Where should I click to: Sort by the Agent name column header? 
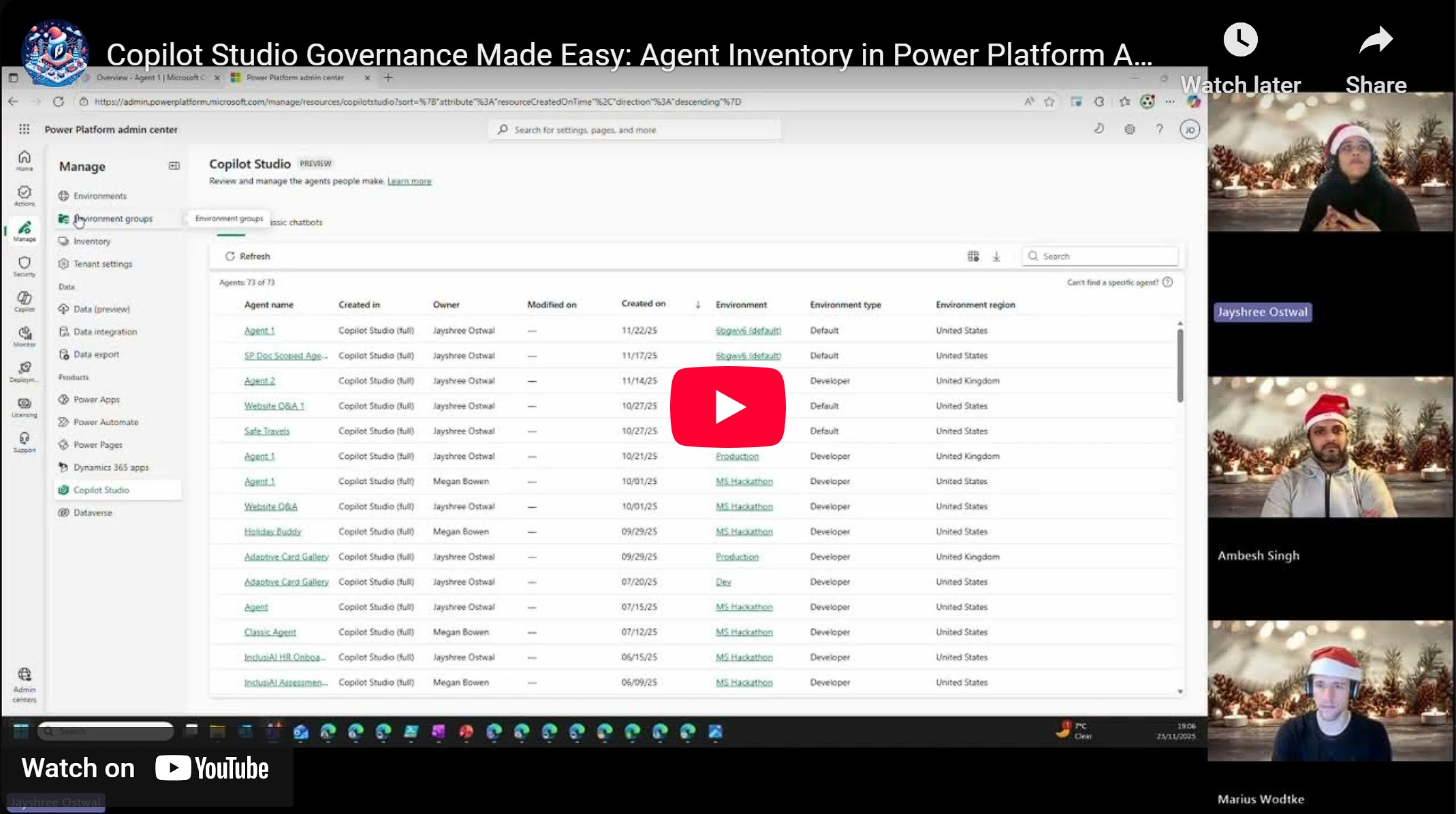[269, 305]
